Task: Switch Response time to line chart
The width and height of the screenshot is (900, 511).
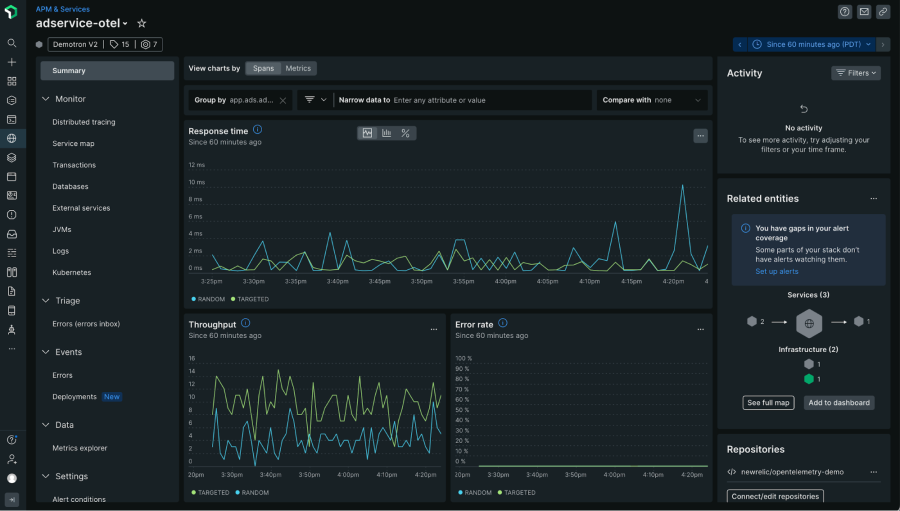Action: click(x=367, y=133)
